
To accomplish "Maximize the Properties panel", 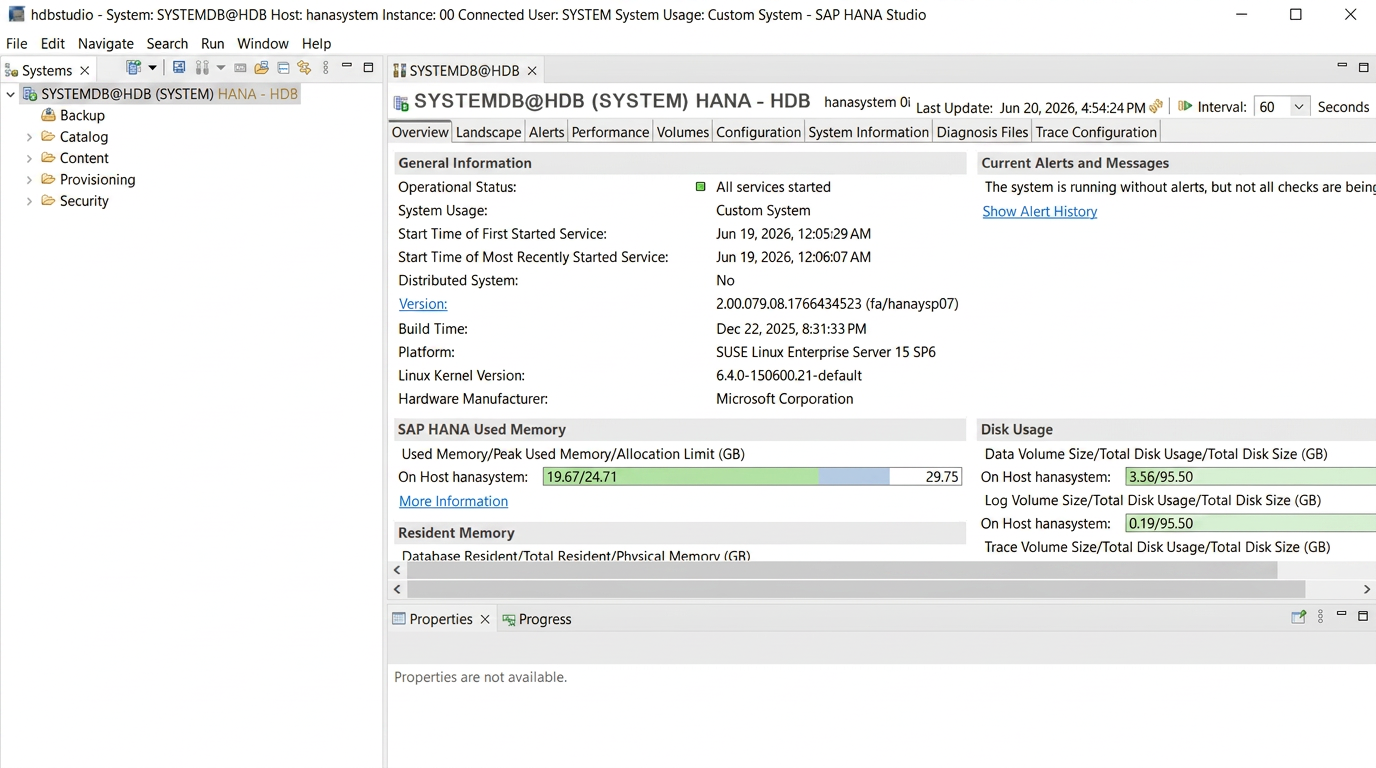I will pyautogui.click(x=1362, y=616).
